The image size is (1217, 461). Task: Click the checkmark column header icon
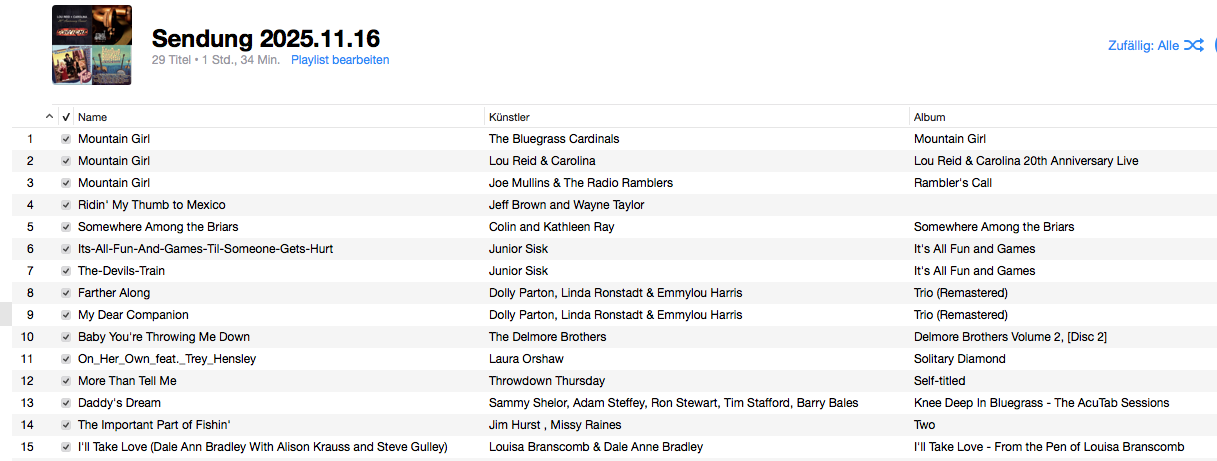click(x=66, y=117)
